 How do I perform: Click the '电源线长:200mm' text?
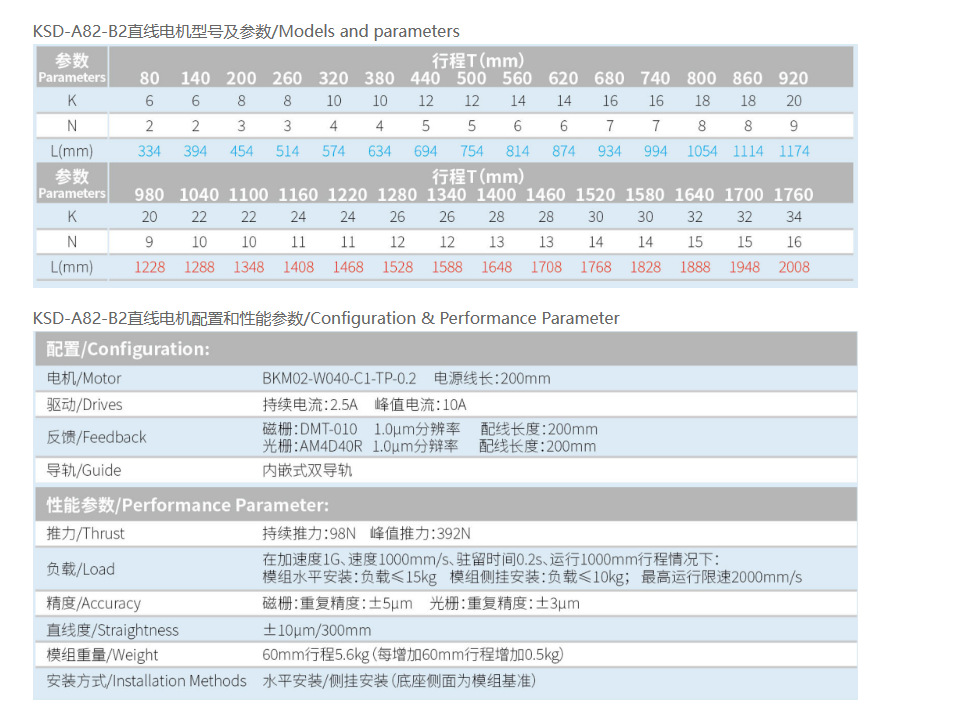pos(492,378)
